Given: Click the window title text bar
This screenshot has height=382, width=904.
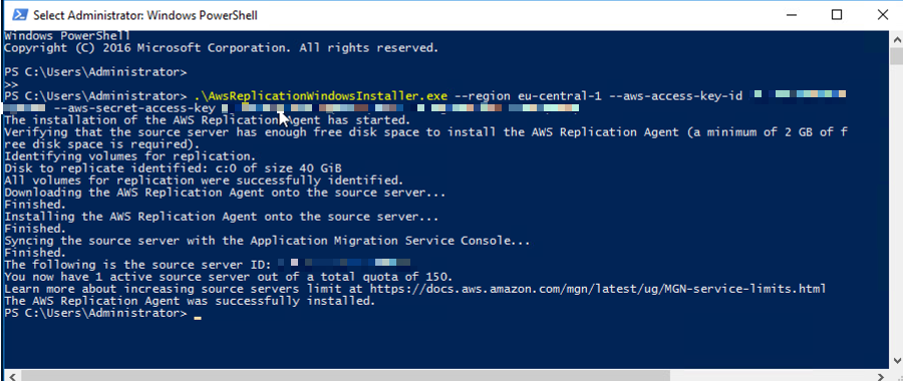Looking at the screenshot, I should 146,16.
